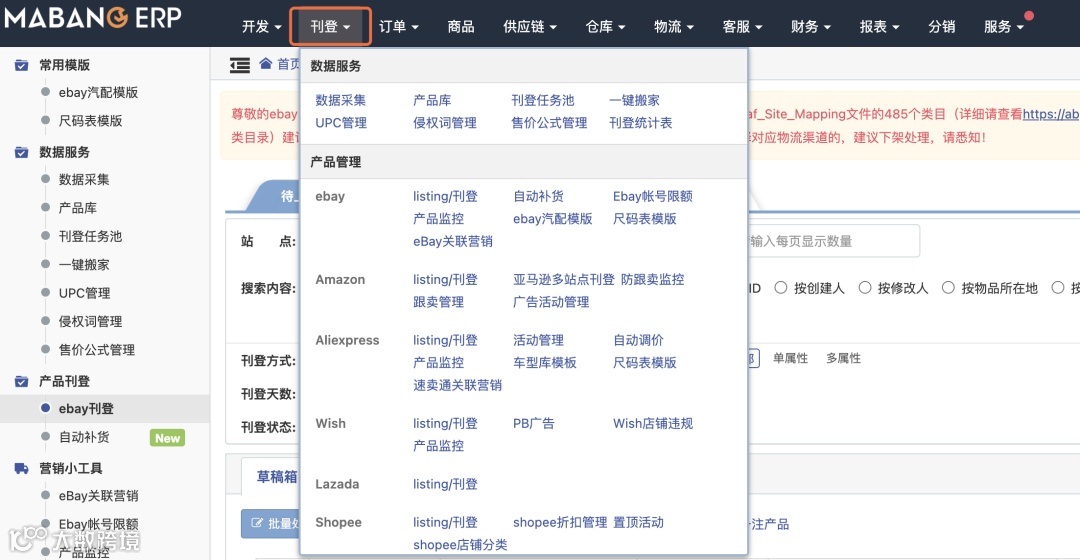Toggle the 数据服务 sidebar section icon
The width and height of the screenshot is (1080, 560).
[x=21, y=152]
